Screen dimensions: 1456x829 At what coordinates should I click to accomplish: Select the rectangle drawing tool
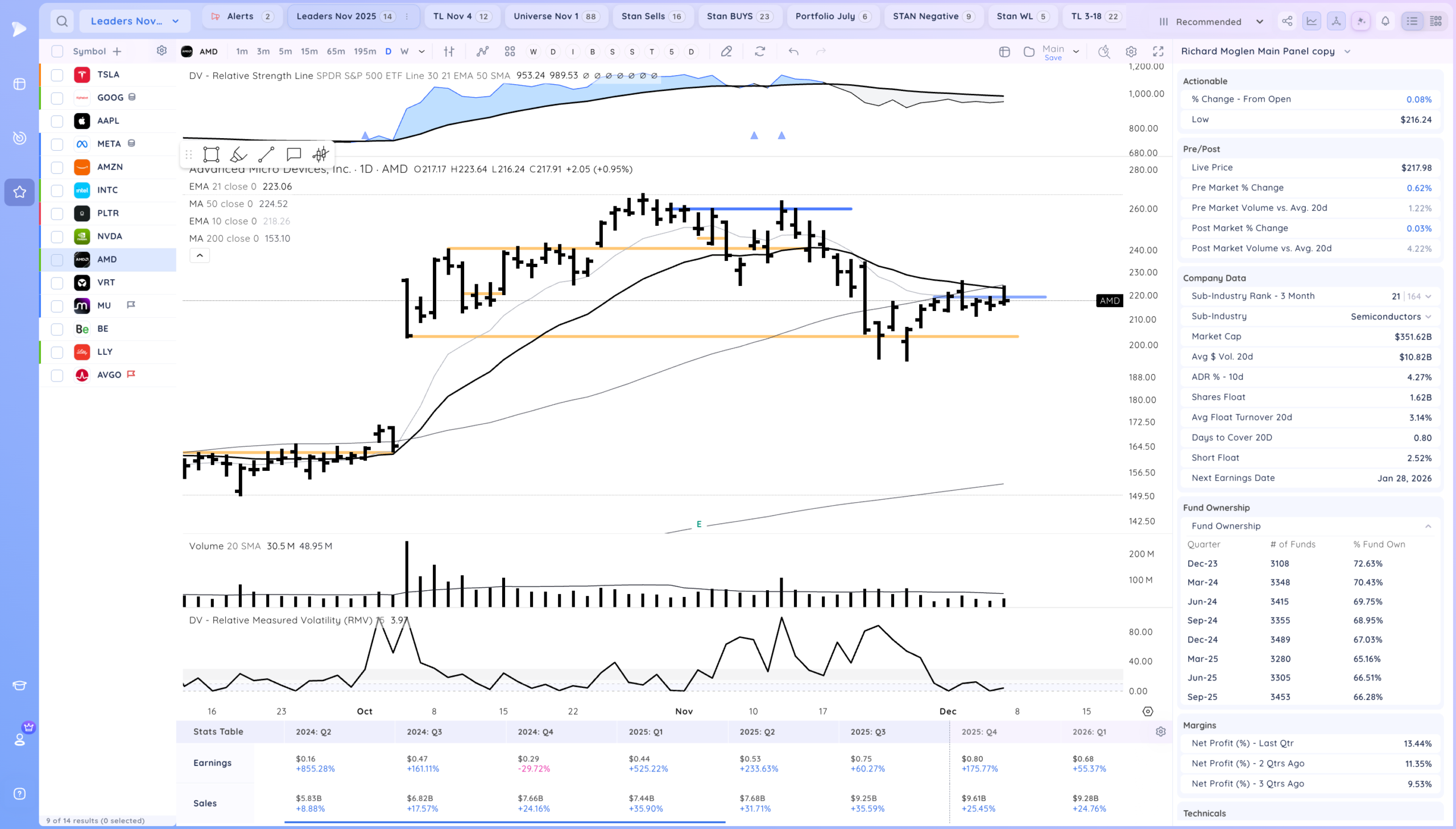pyautogui.click(x=211, y=154)
